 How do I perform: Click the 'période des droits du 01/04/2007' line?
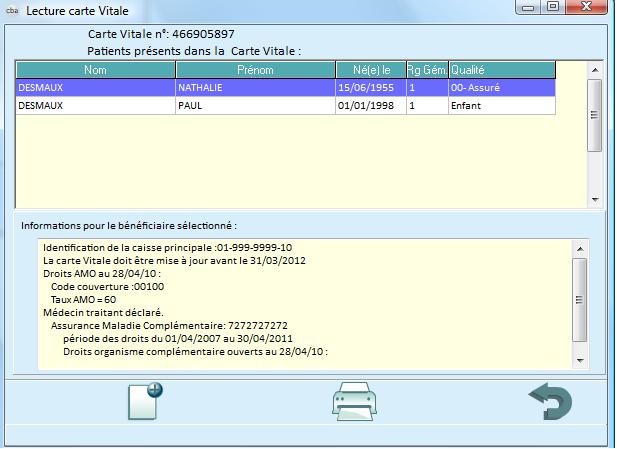point(178,338)
